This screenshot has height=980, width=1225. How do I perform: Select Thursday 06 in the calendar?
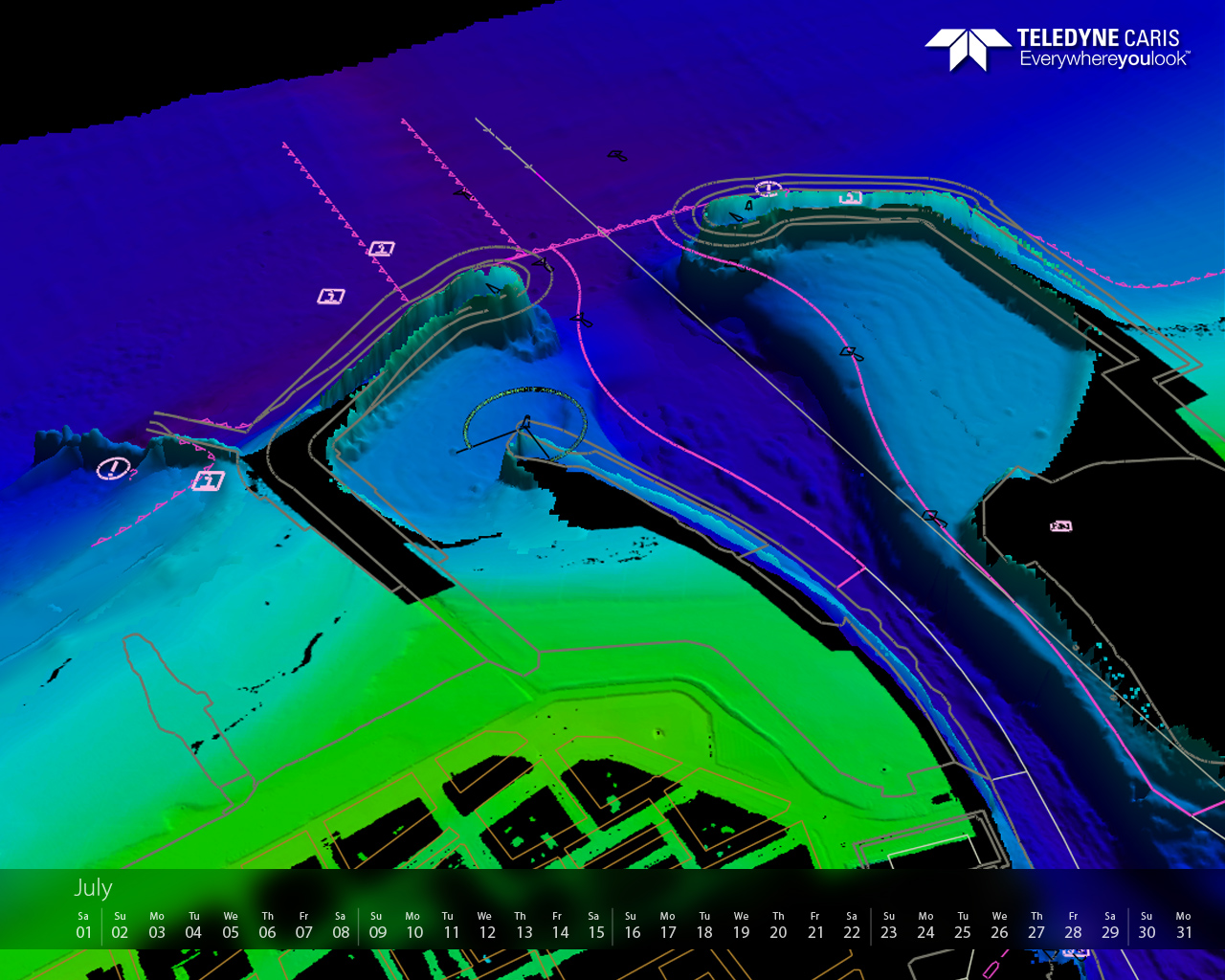[x=267, y=925]
